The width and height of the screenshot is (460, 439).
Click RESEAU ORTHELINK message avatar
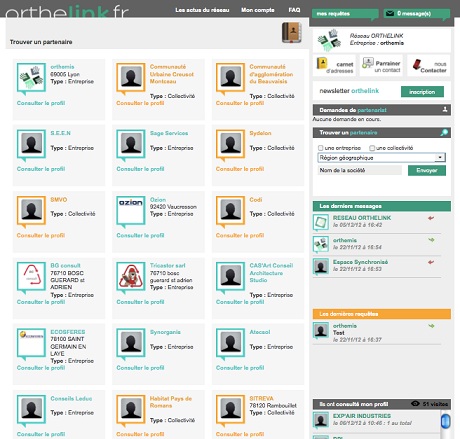coord(321,223)
